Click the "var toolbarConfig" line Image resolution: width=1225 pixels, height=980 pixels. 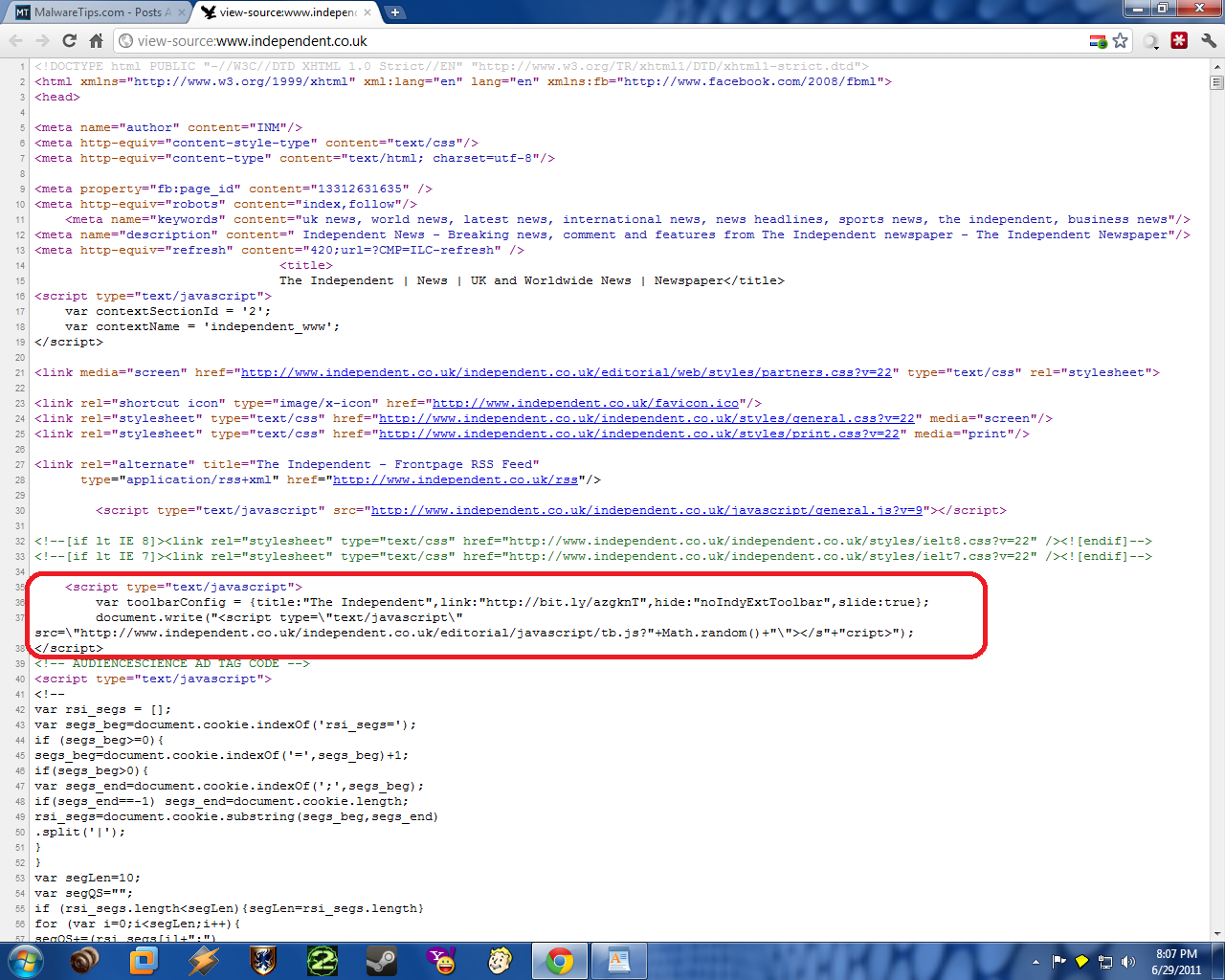click(x=512, y=602)
